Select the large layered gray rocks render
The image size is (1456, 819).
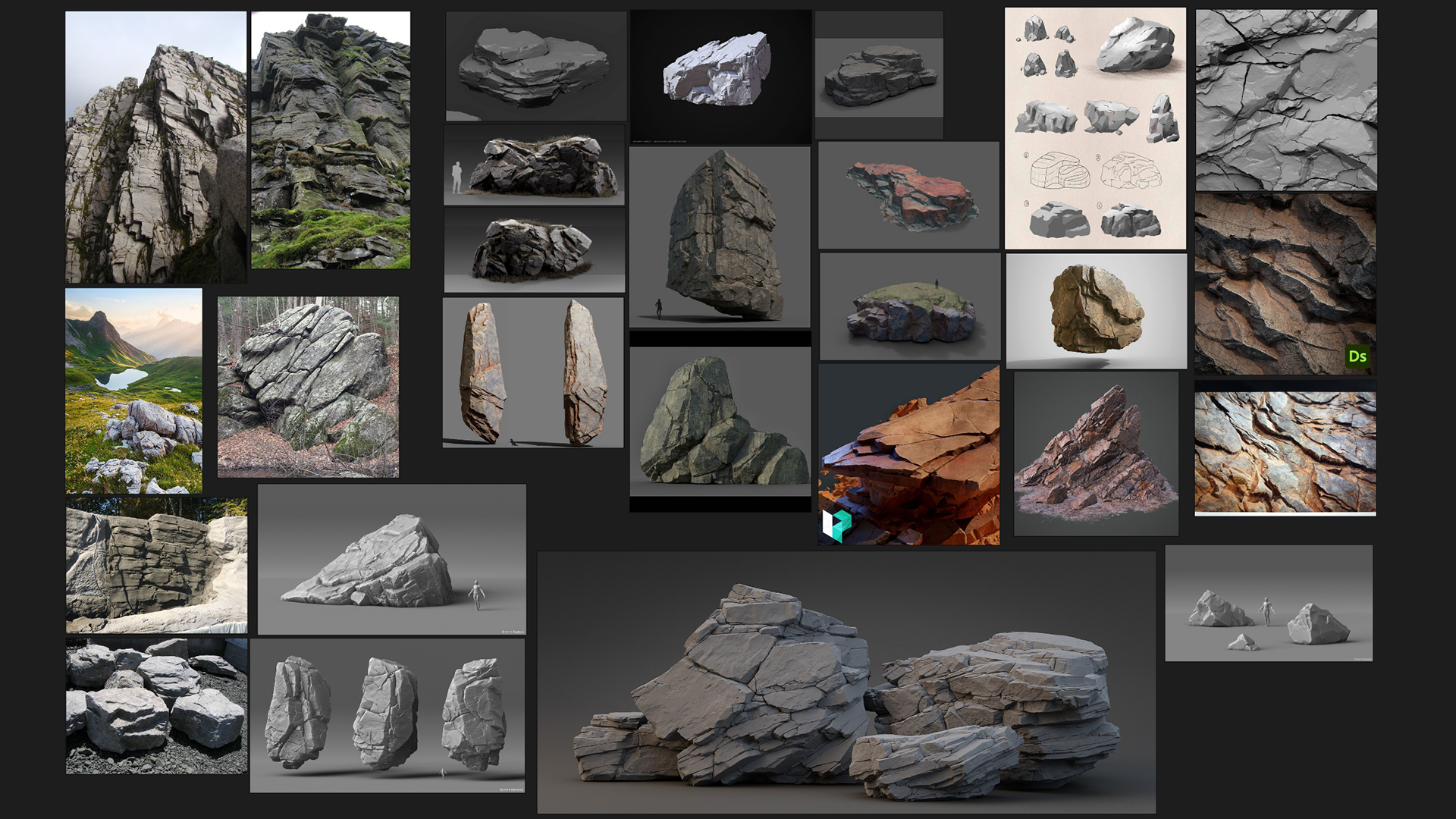846,682
